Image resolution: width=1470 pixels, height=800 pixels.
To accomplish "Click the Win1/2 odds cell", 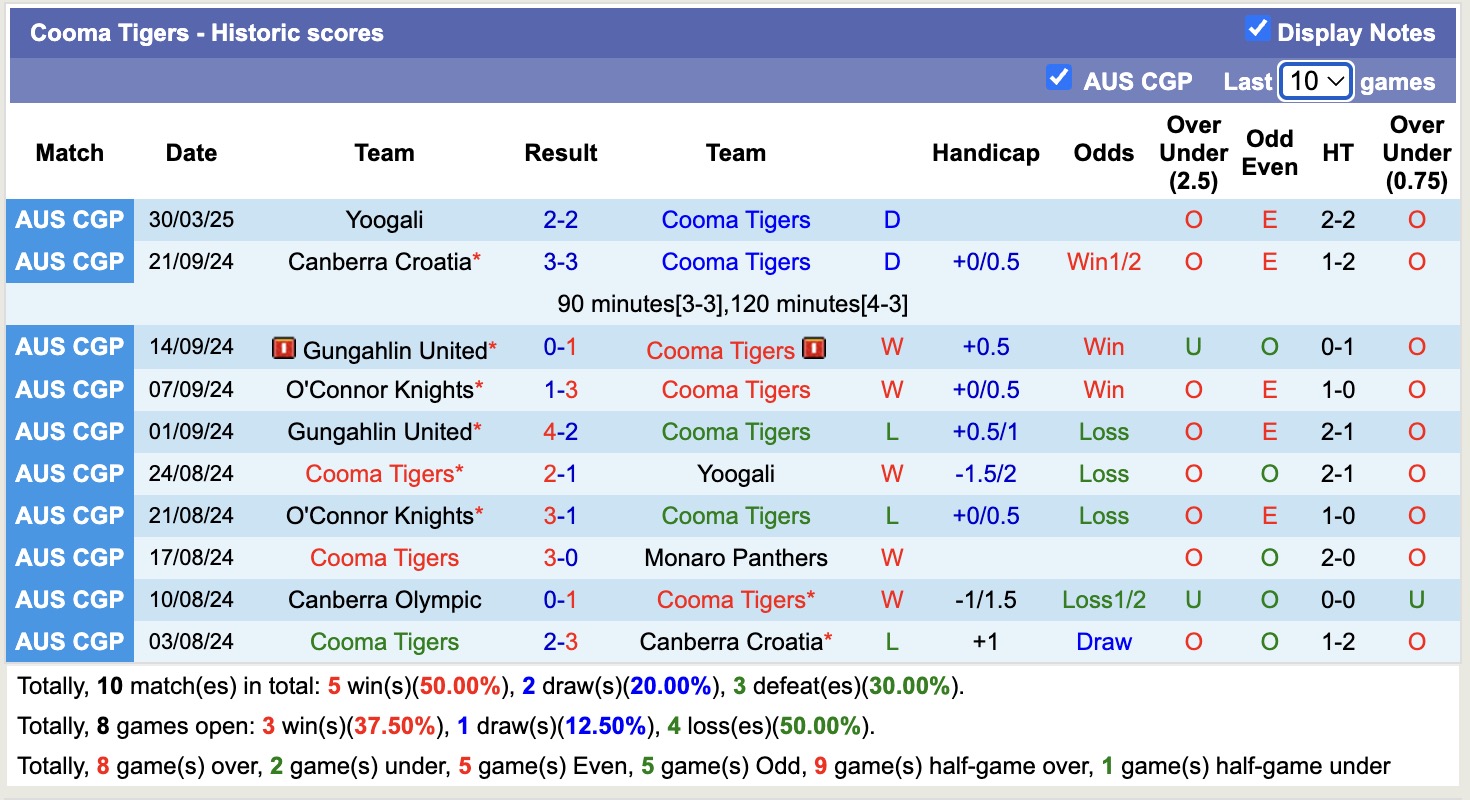I will tap(1103, 261).
